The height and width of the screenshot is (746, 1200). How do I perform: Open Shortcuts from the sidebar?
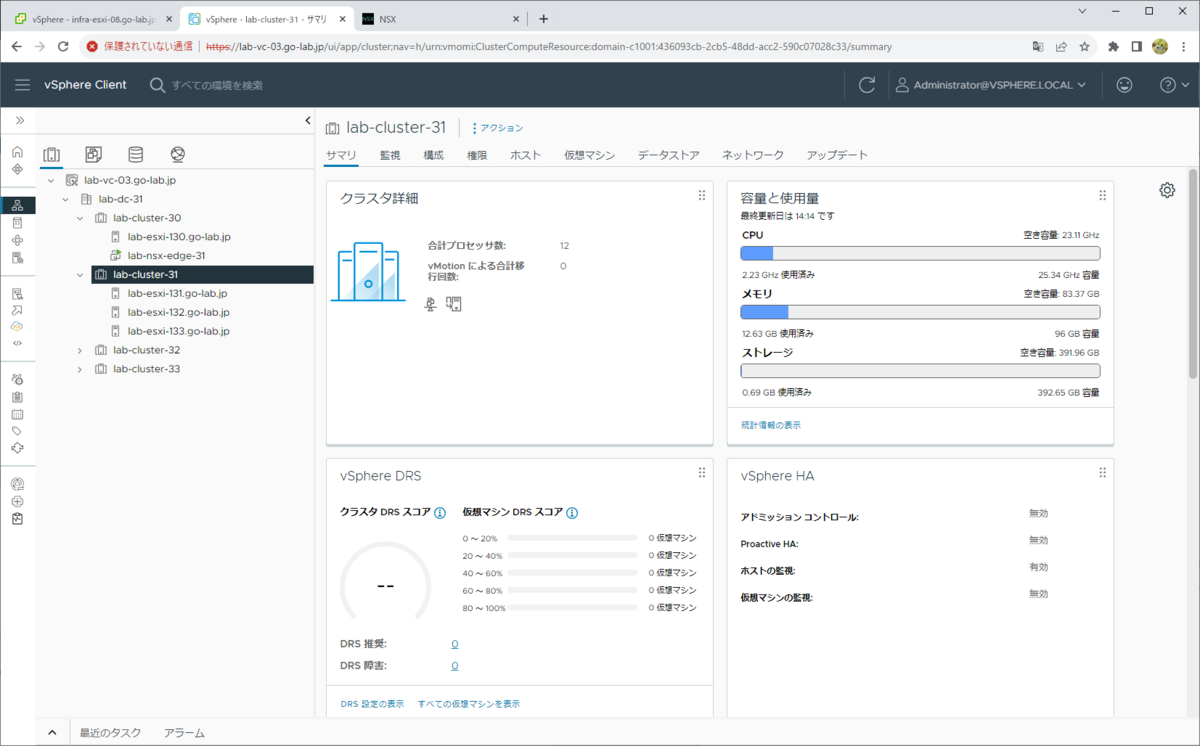tap(17, 169)
